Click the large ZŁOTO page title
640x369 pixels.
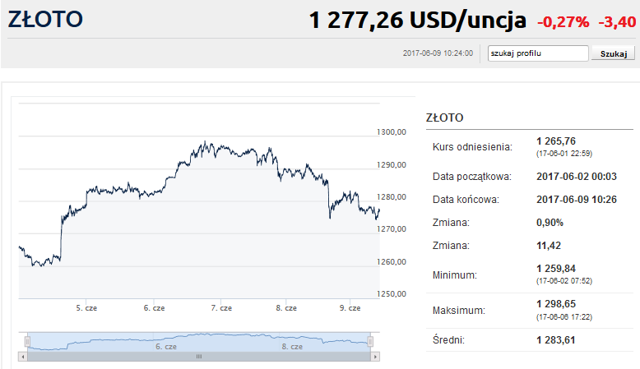click(45, 19)
